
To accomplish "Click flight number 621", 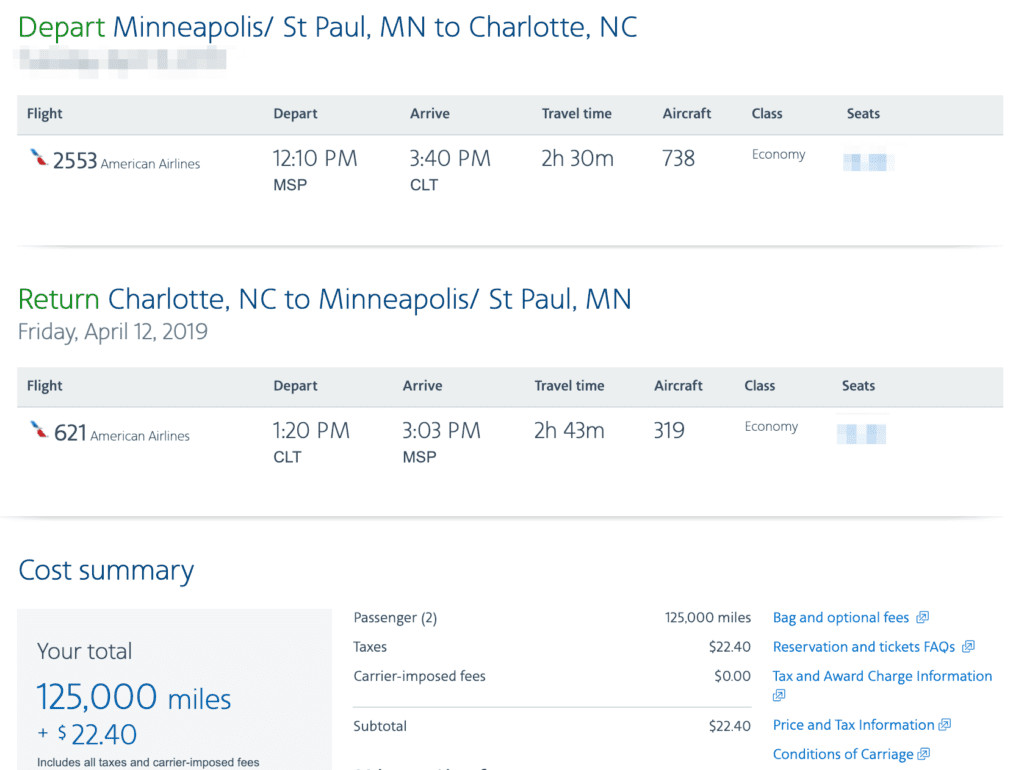I will pyautogui.click(x=70, y=432).
